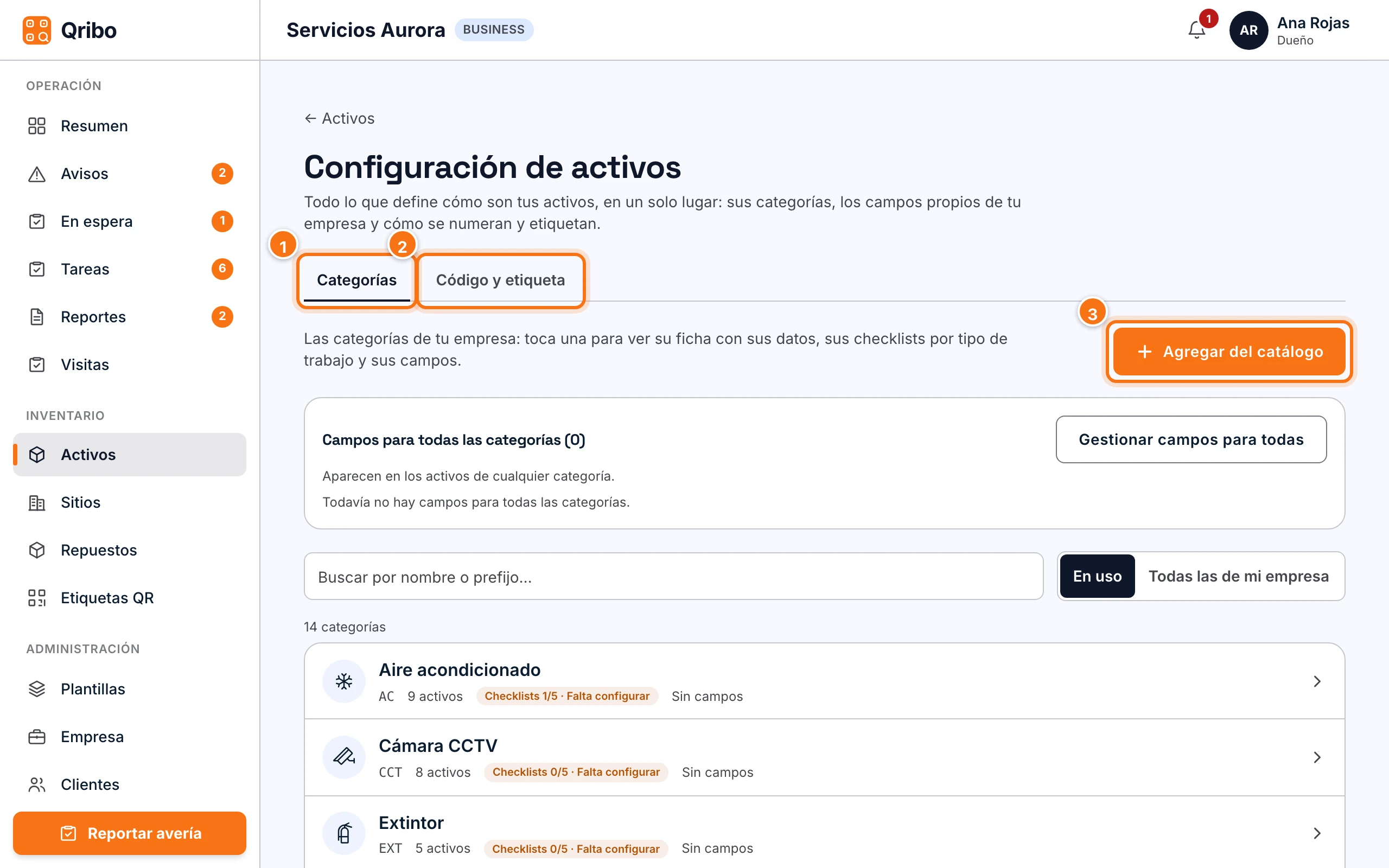Image resolution: width=1389 pixels, height=868 pixels.
Task: Click the Servicios Aurora company name
Action: click(x=366, y=30)
